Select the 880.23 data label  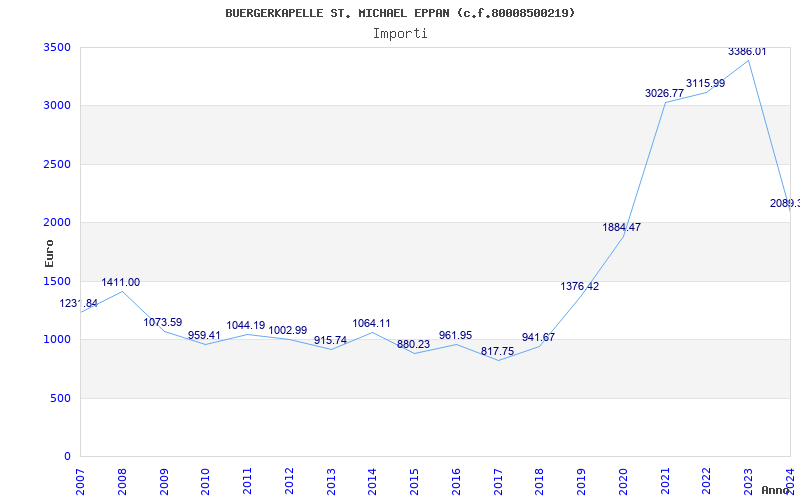[414, 344]
